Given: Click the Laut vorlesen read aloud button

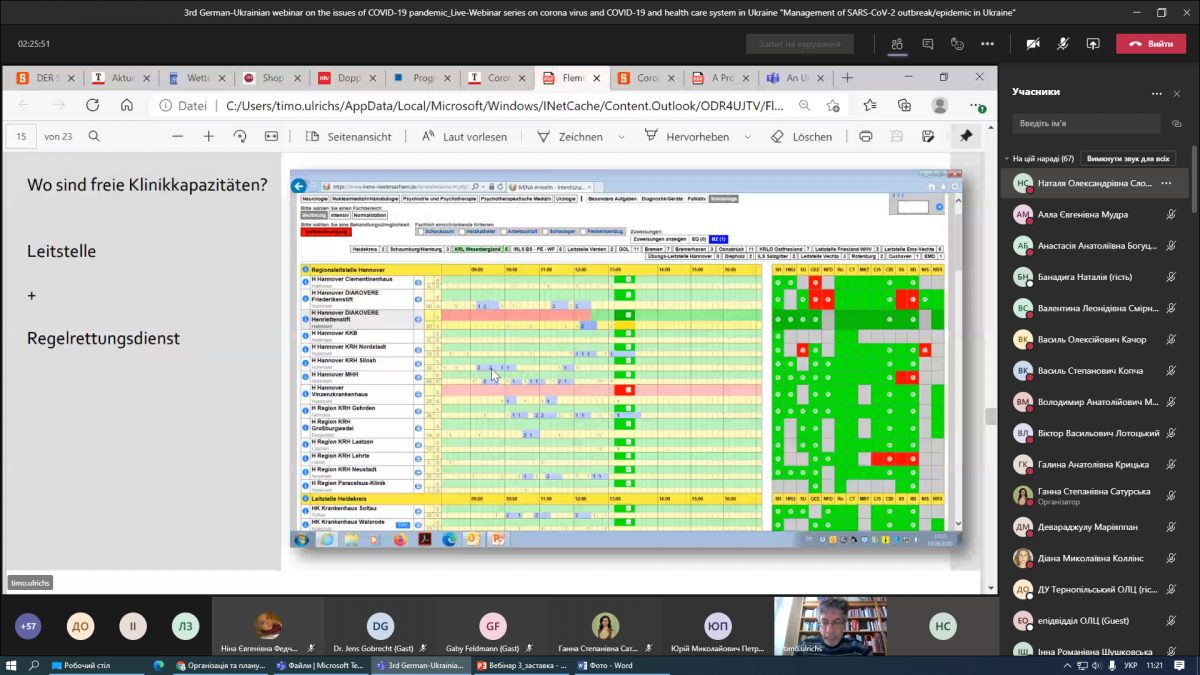Looking at the screenshot, I should coord(465,136).
